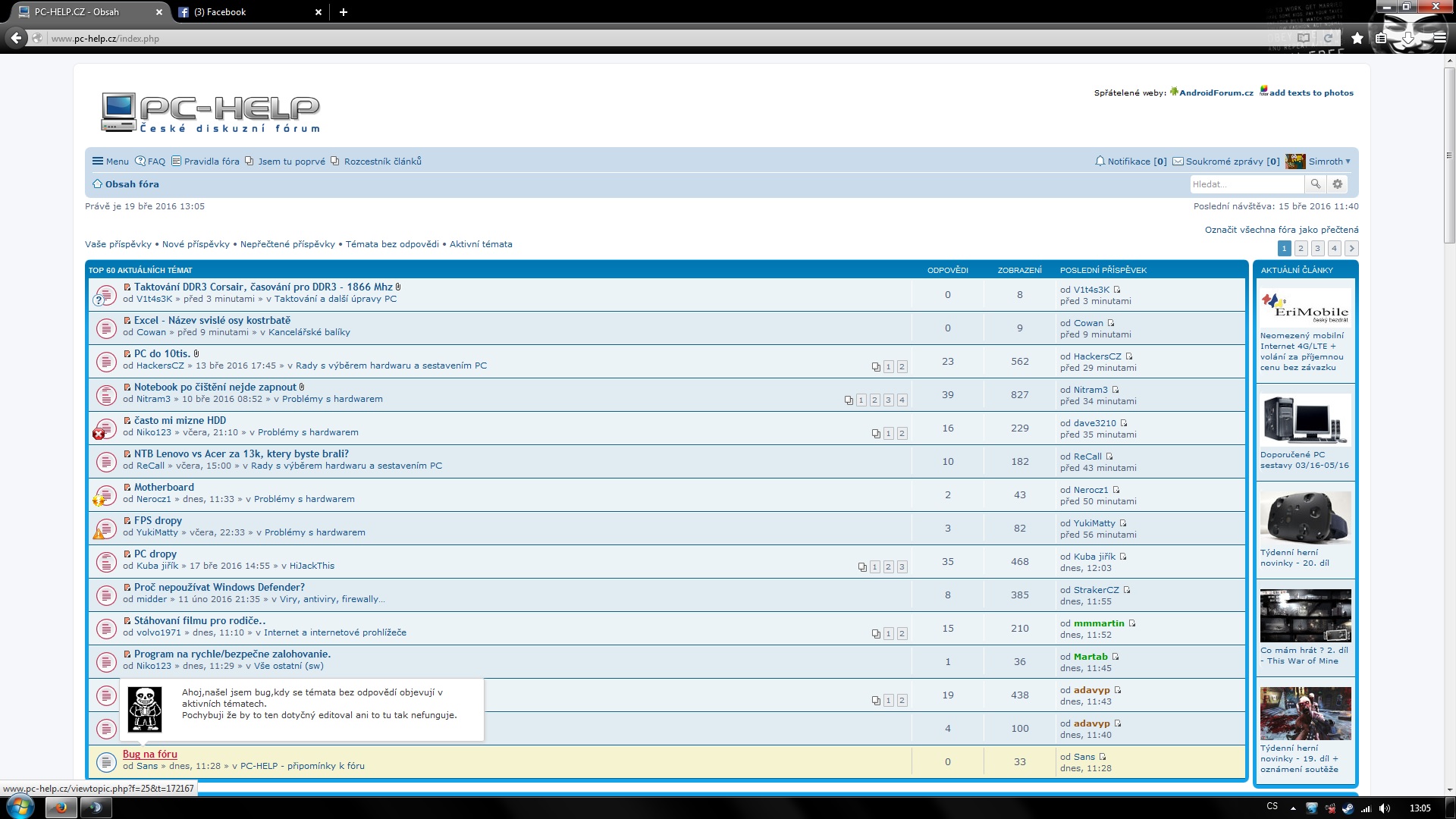Click the Windows Start button
The image size is (1456, 819).
click(19, 807)
